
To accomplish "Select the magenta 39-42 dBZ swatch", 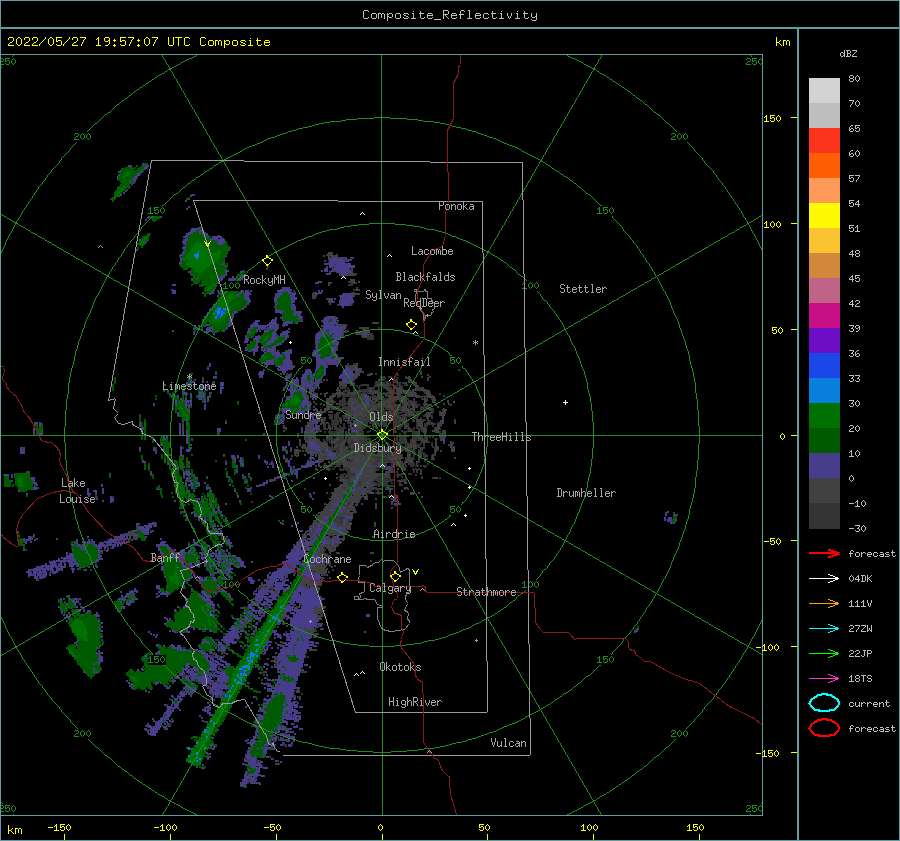I will (824, 316).
